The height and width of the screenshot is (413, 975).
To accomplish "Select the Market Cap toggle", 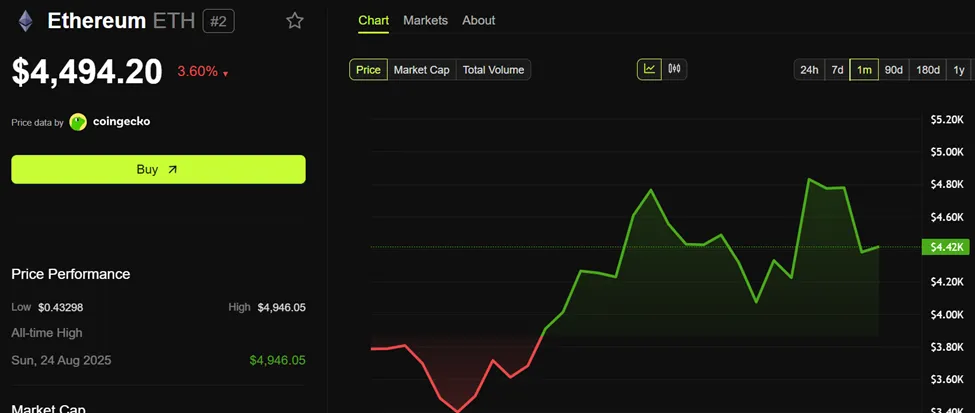I will (x=421, y=70).
